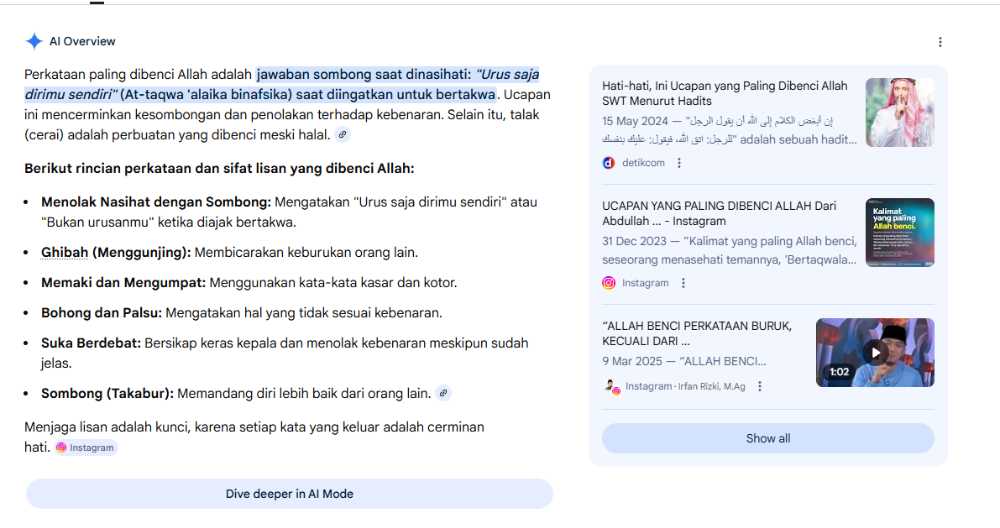Click the detikcom site icon

(609, 163)
